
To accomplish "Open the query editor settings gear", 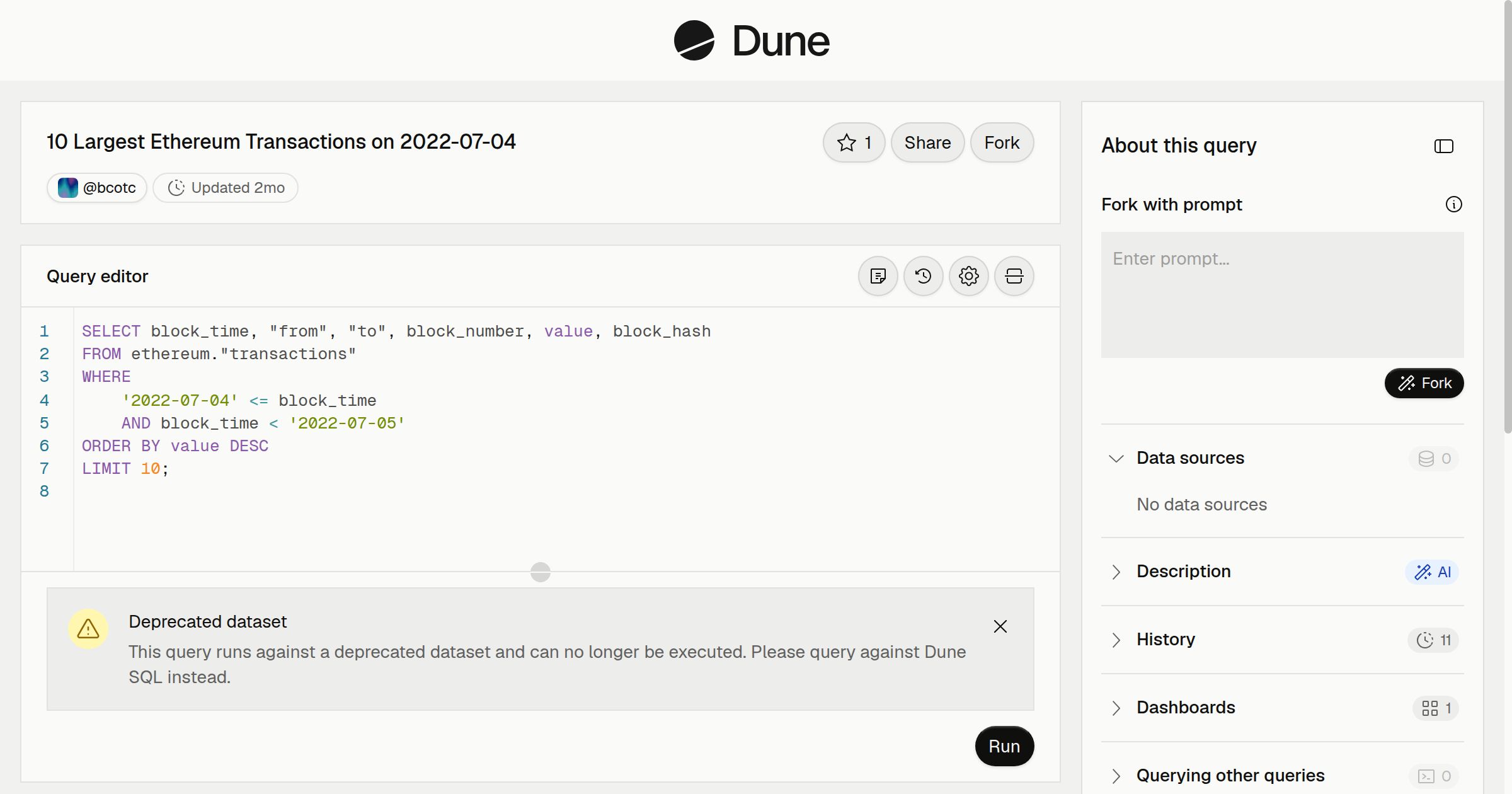I will [969, 276].
